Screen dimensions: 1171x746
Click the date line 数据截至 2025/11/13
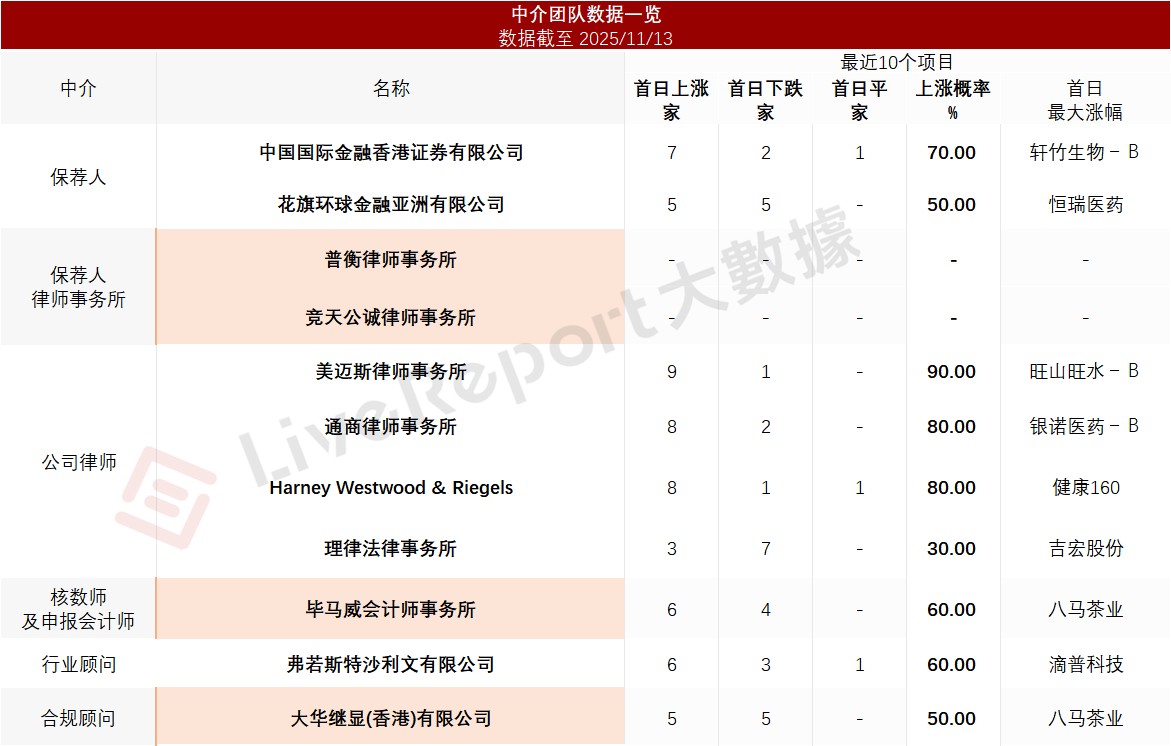(586, 38)
